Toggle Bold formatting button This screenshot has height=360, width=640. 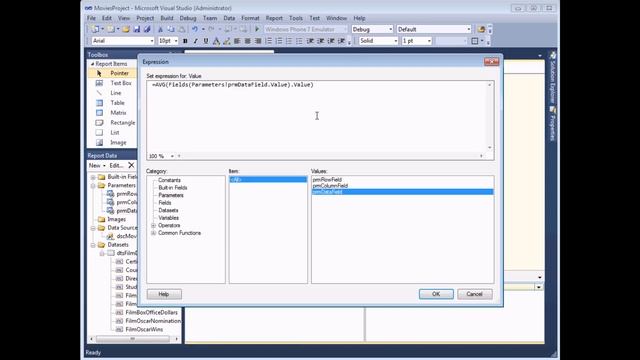pos(185,41)
